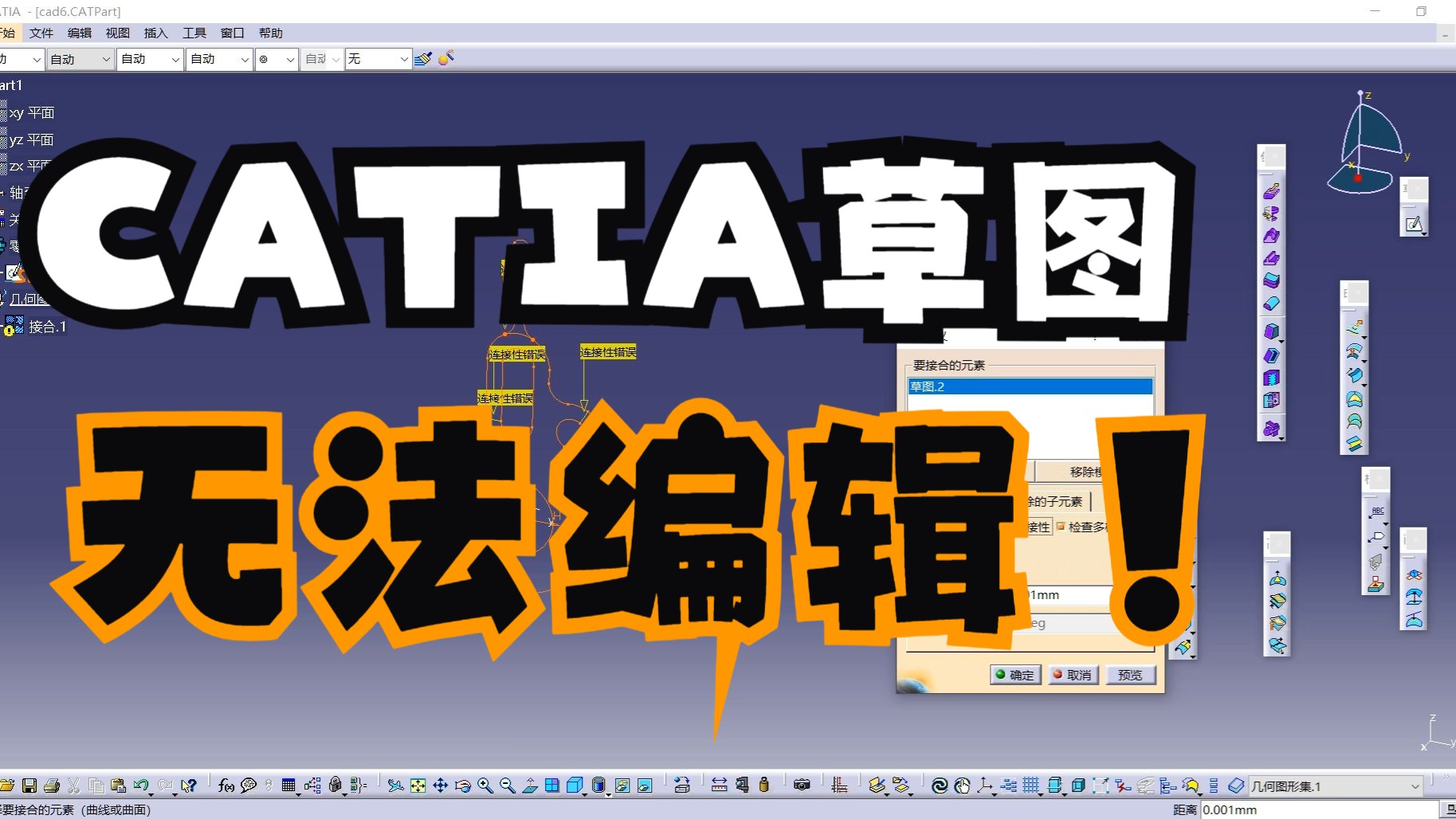Image resolution: width=1456 pixels, height=819 pixels.
Task: Open the 视图 menu
Action: tap(118, 33)
